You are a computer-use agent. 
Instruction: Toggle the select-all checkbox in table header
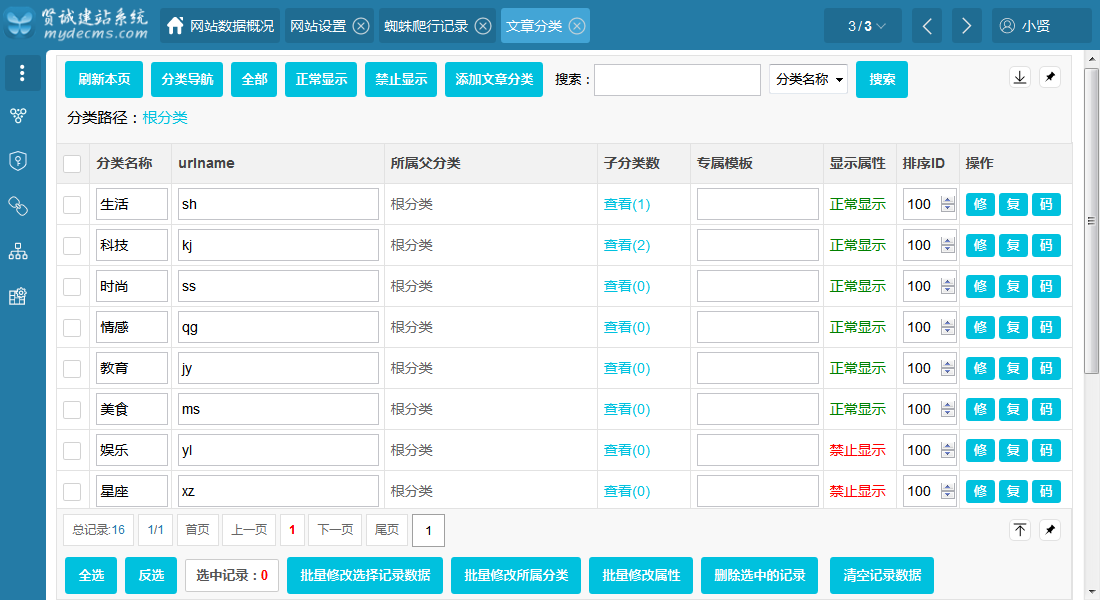[x=72, y=164]
